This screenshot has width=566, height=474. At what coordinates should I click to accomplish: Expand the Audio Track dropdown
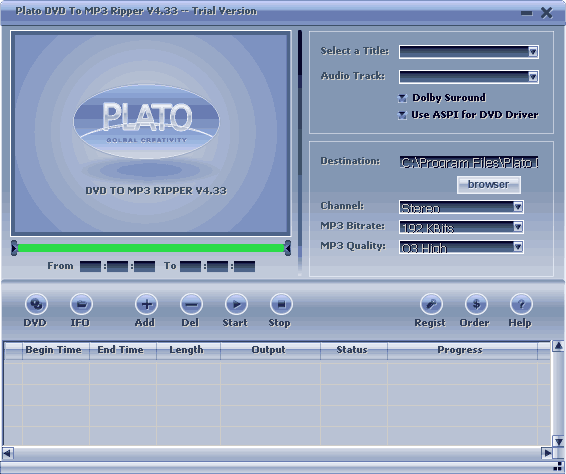click(x=469, y=77)
